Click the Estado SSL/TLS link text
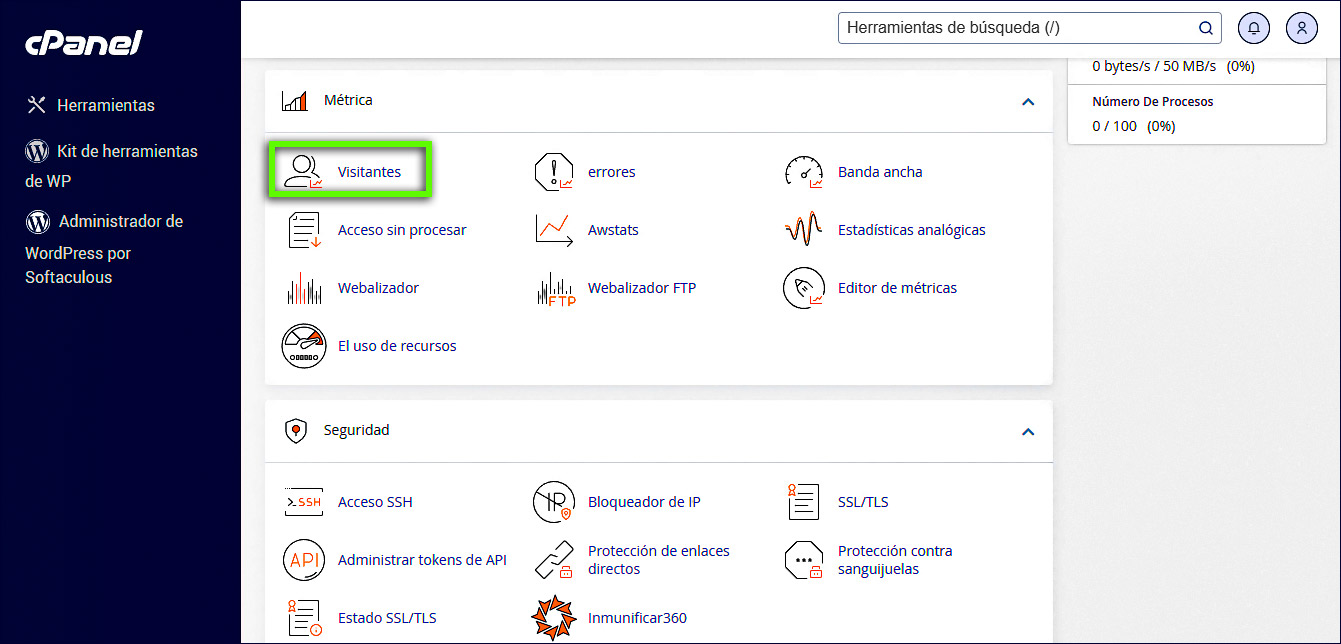This screenshot has height=644, width=1341. [x=388, y=618]
